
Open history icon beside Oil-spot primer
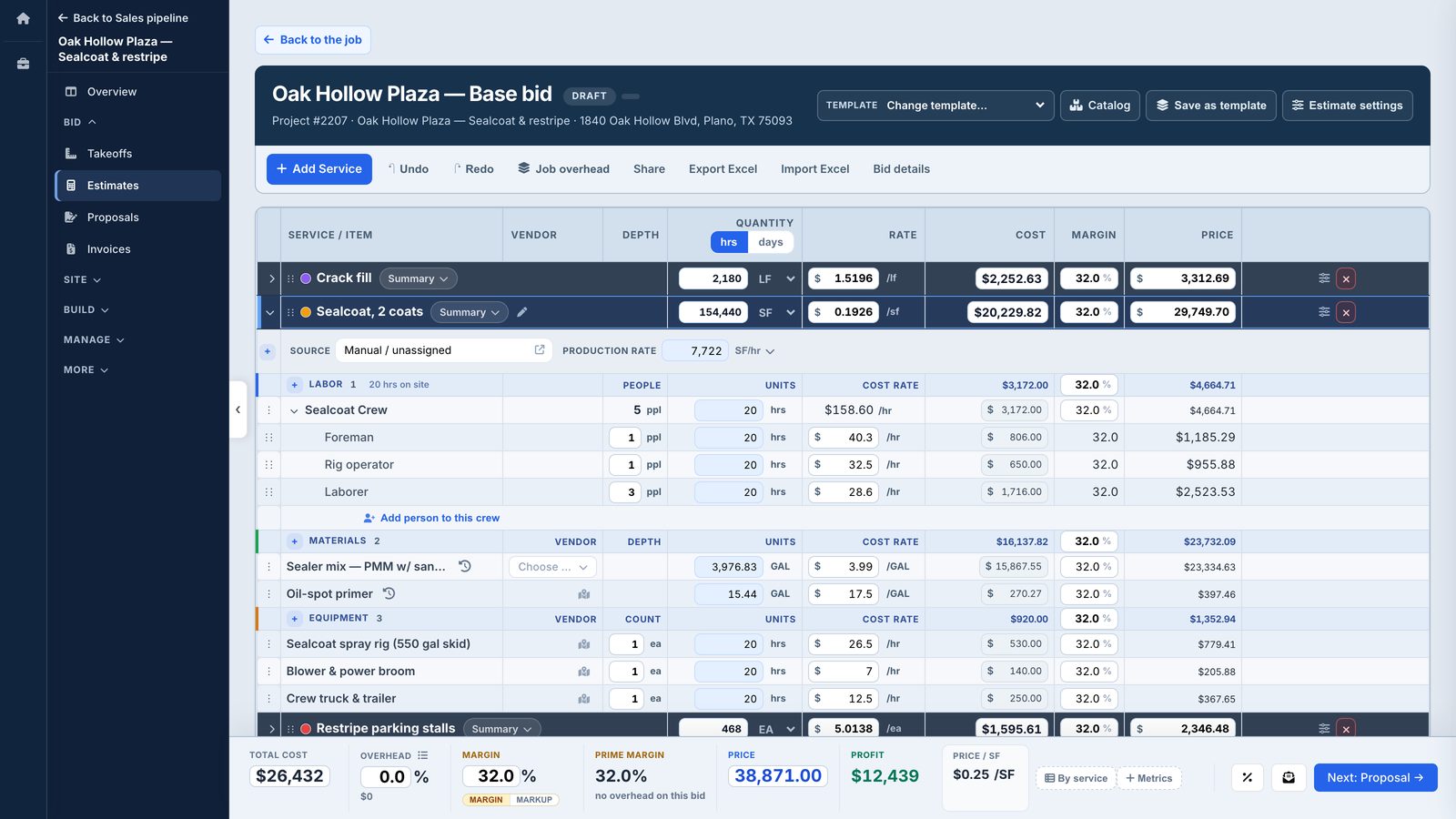389,593
